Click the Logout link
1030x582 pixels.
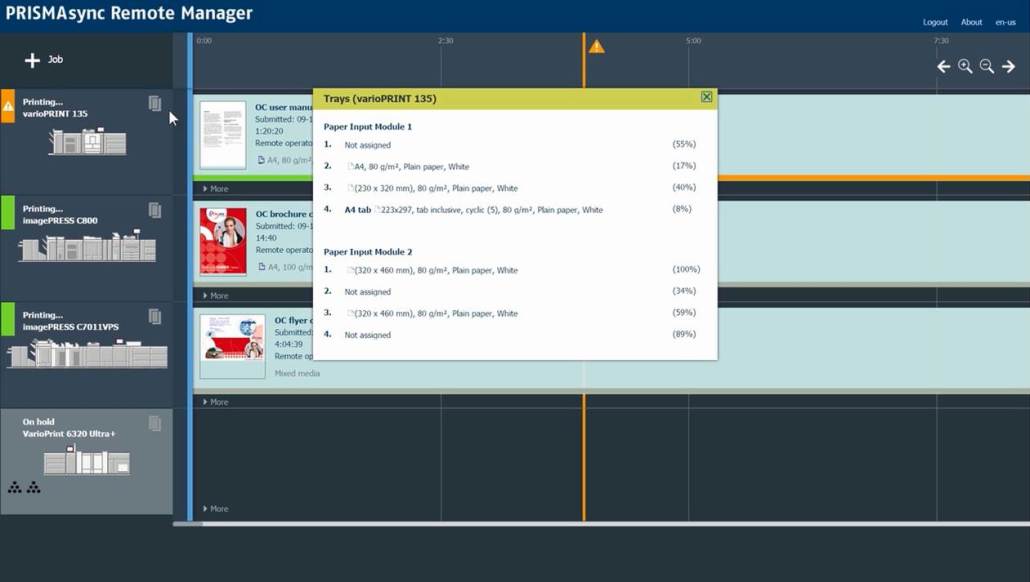tap(935, 22)
